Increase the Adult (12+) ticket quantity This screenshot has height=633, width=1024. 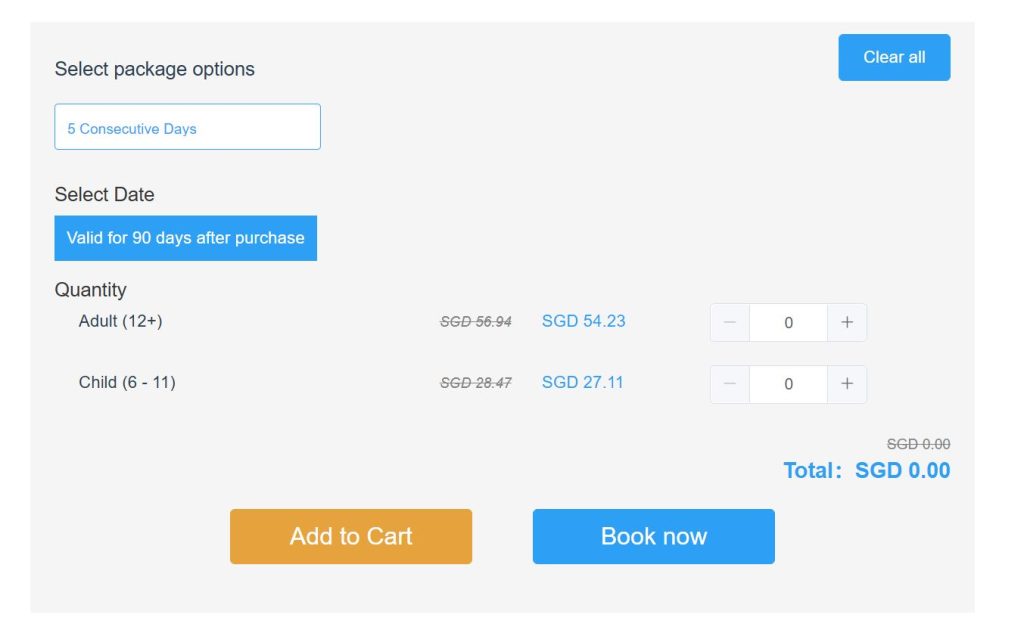click(x=847, y=322)
